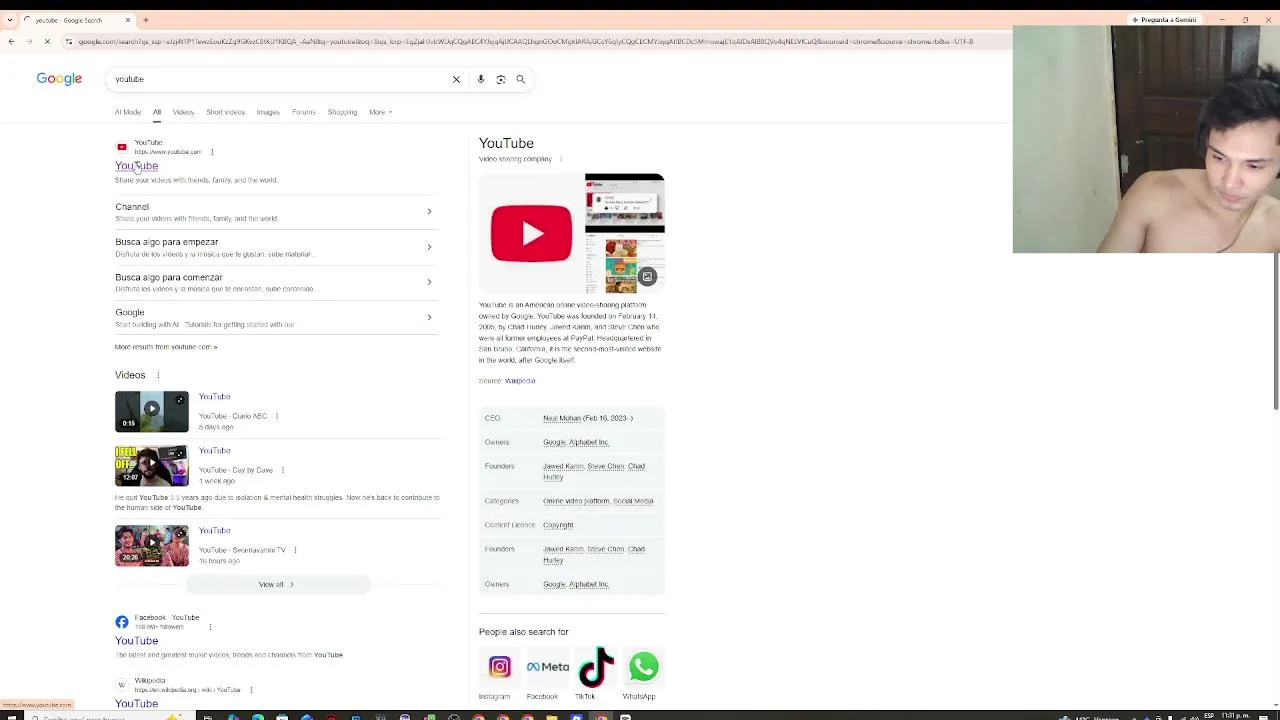Switch to Short videos tab
This screenshot has height=720, width=1280.
(225, 112)
